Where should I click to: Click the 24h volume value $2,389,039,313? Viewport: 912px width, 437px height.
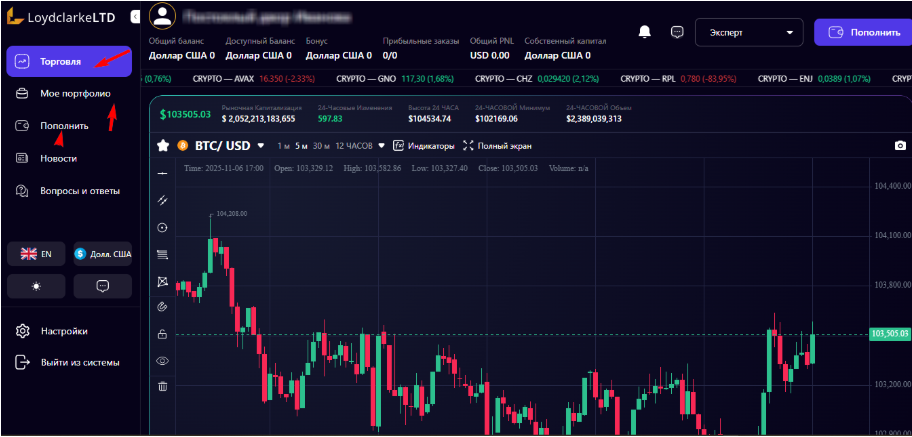[594, 119]
